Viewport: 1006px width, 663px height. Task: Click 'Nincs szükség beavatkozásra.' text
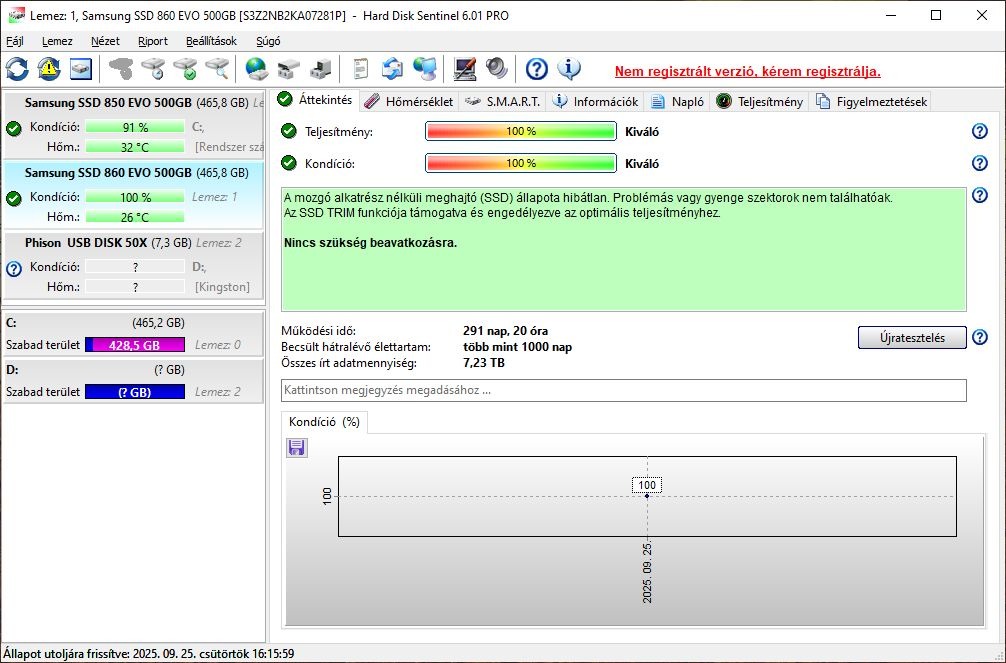(370, 243)
